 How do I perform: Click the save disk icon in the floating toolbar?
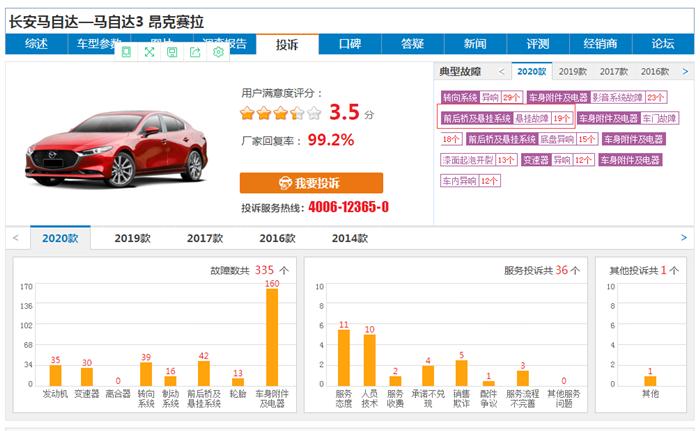coord(172,52)
